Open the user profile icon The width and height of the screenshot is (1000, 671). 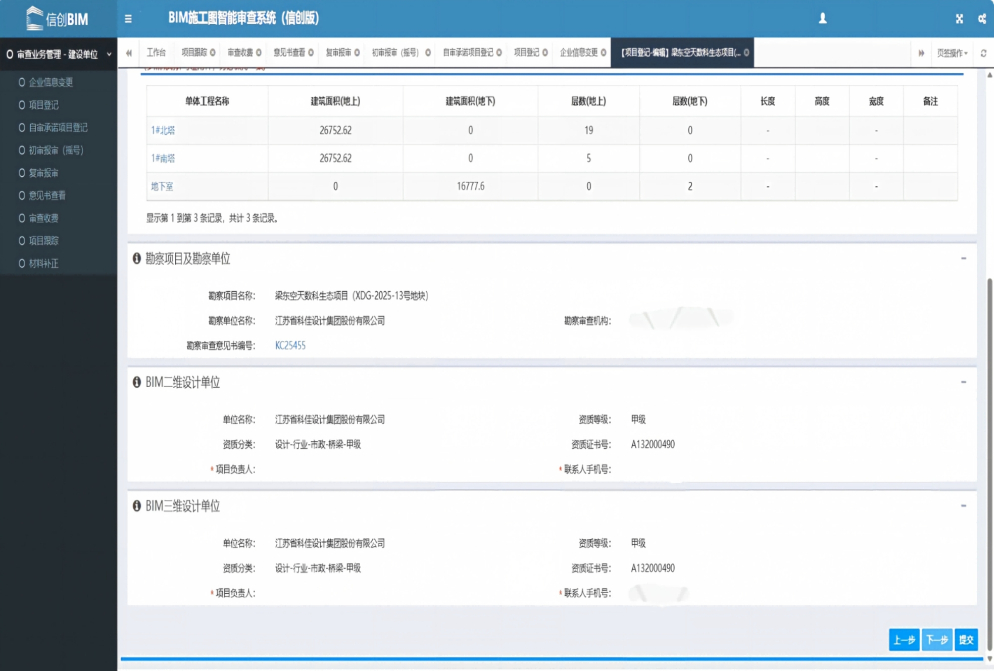[x=823, y=18]
